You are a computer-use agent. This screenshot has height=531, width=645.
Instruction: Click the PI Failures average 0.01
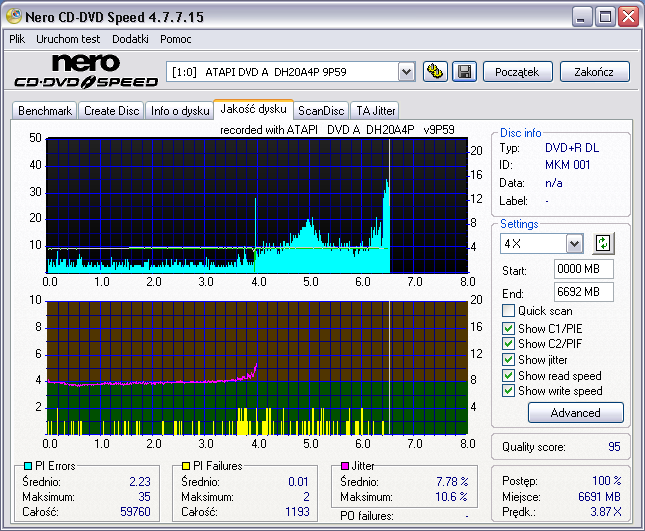pos(298,482)
